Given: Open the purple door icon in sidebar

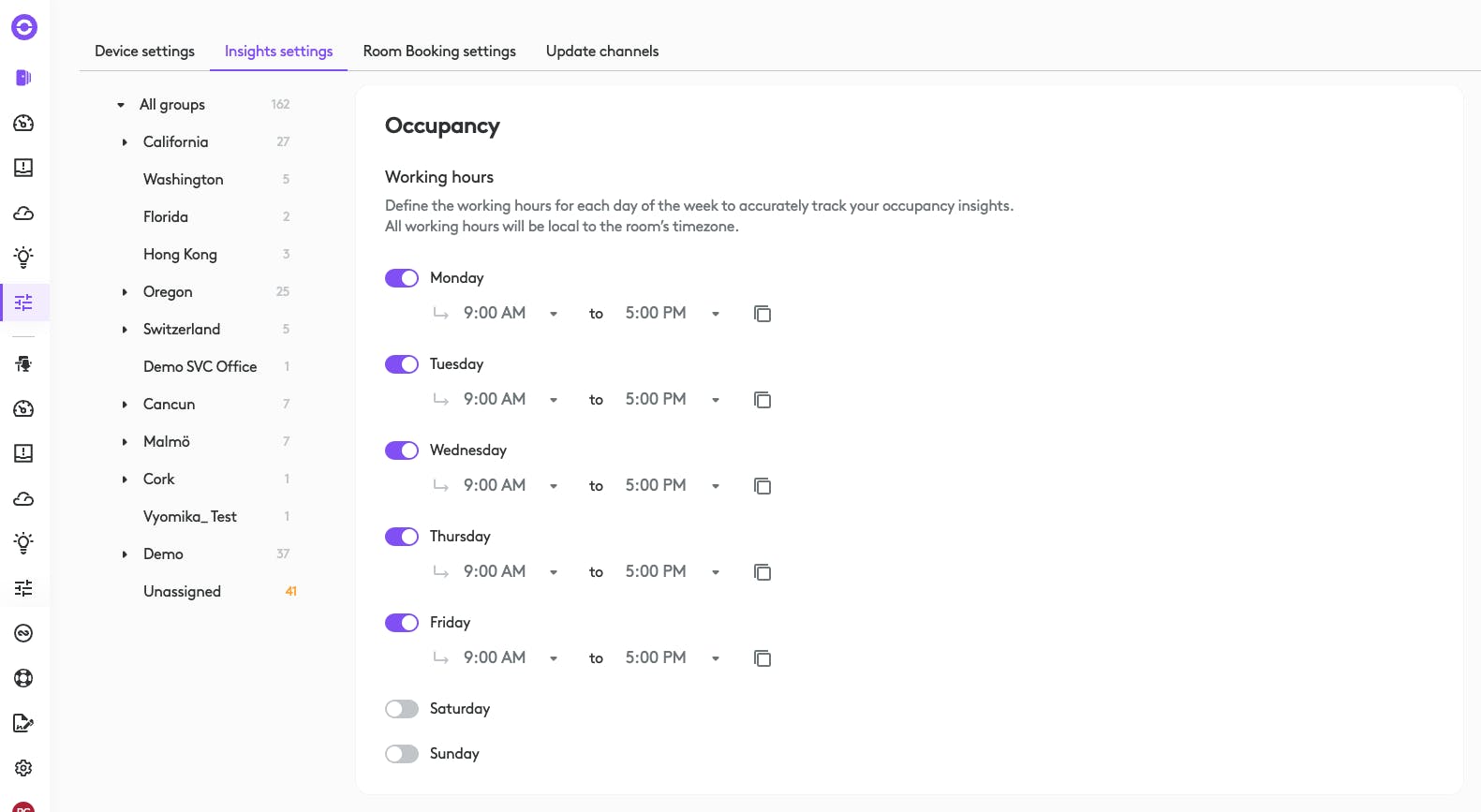Looking at the screenshot, I should tap(24, 78).
